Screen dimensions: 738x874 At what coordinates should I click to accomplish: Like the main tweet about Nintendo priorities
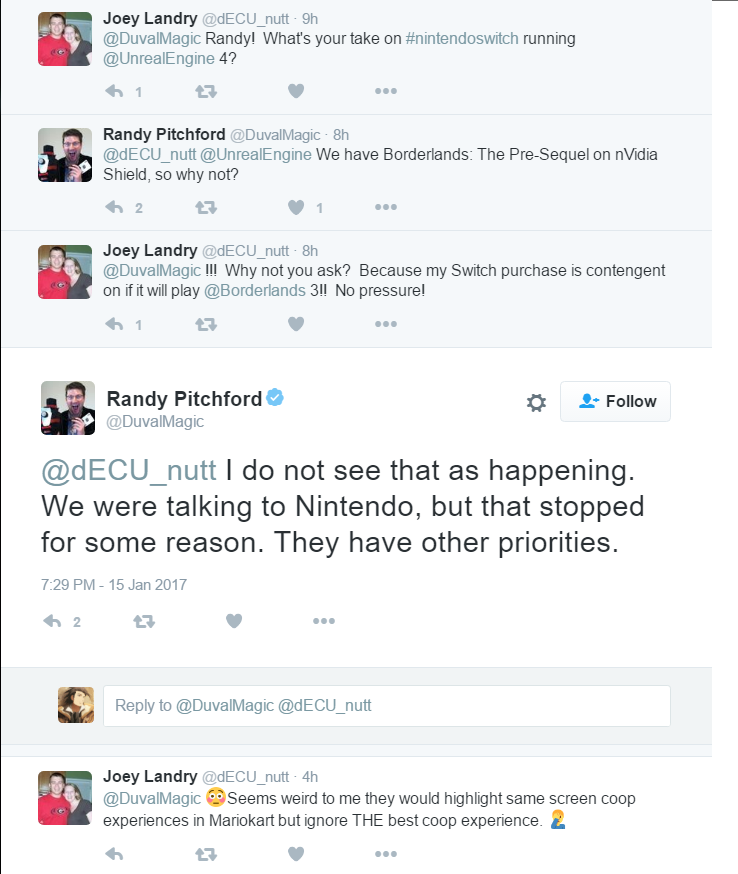pos(234,621)
